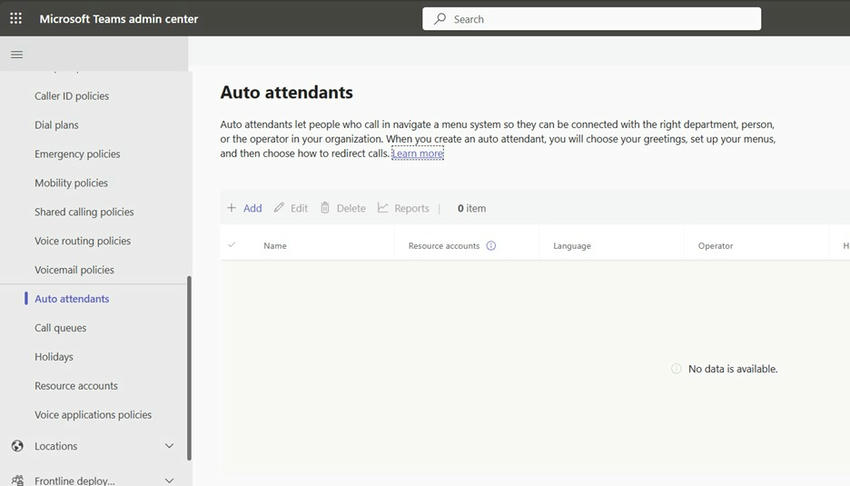Sort by the Name column header
Image resolution: width=850 pixels, height=486 pixels.
(275, 245)
